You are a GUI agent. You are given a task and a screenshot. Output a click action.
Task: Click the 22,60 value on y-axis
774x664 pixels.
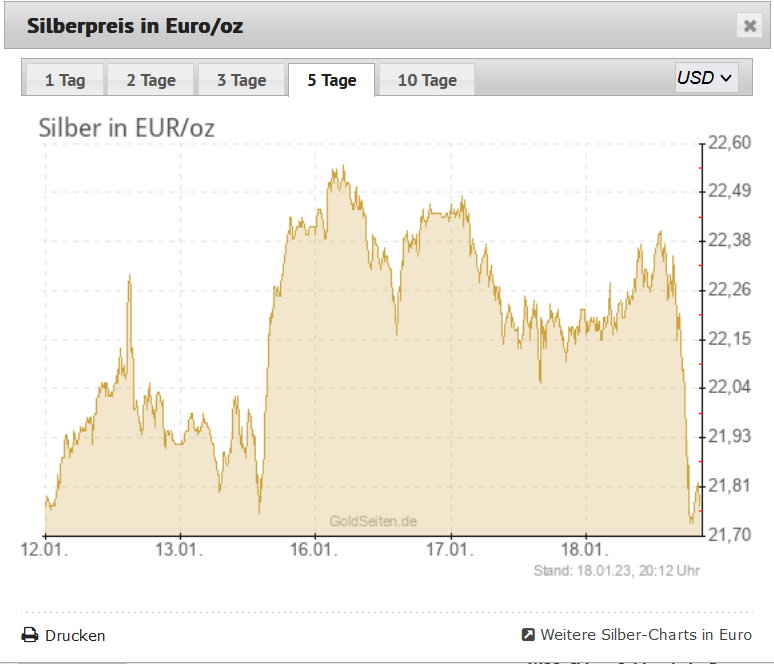pos(730,143)
